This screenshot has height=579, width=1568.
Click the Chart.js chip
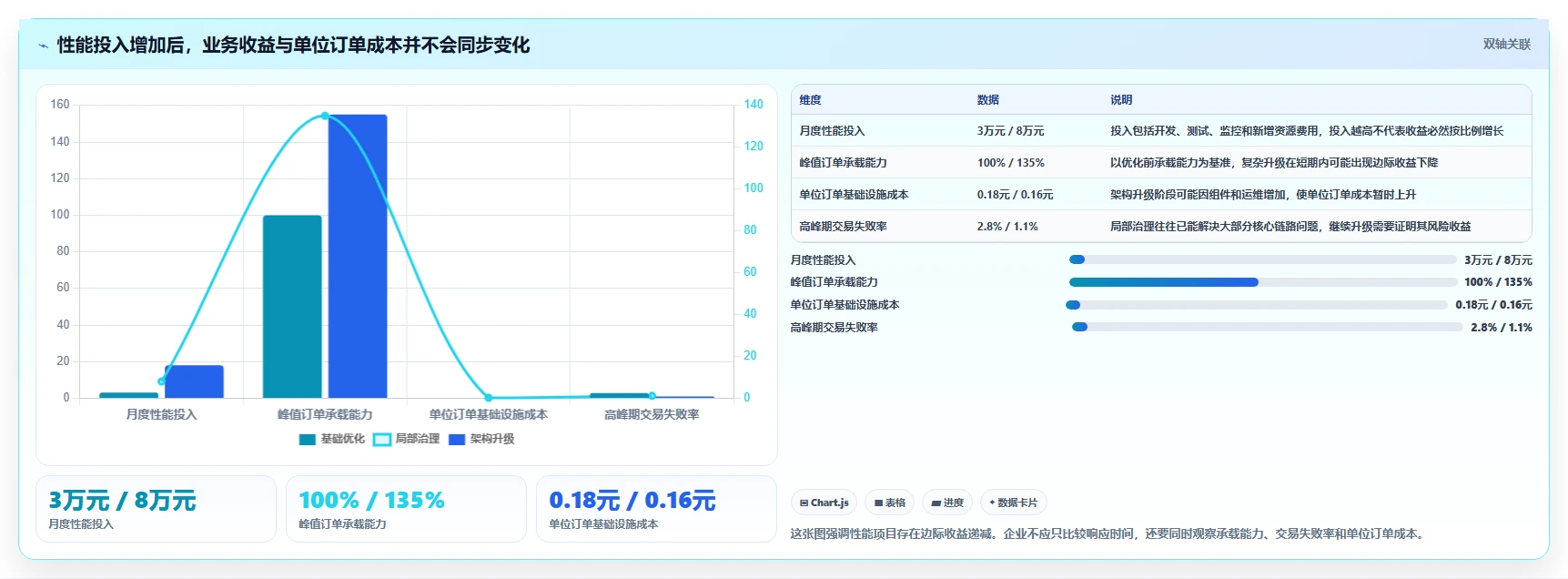tap(824, 503)
